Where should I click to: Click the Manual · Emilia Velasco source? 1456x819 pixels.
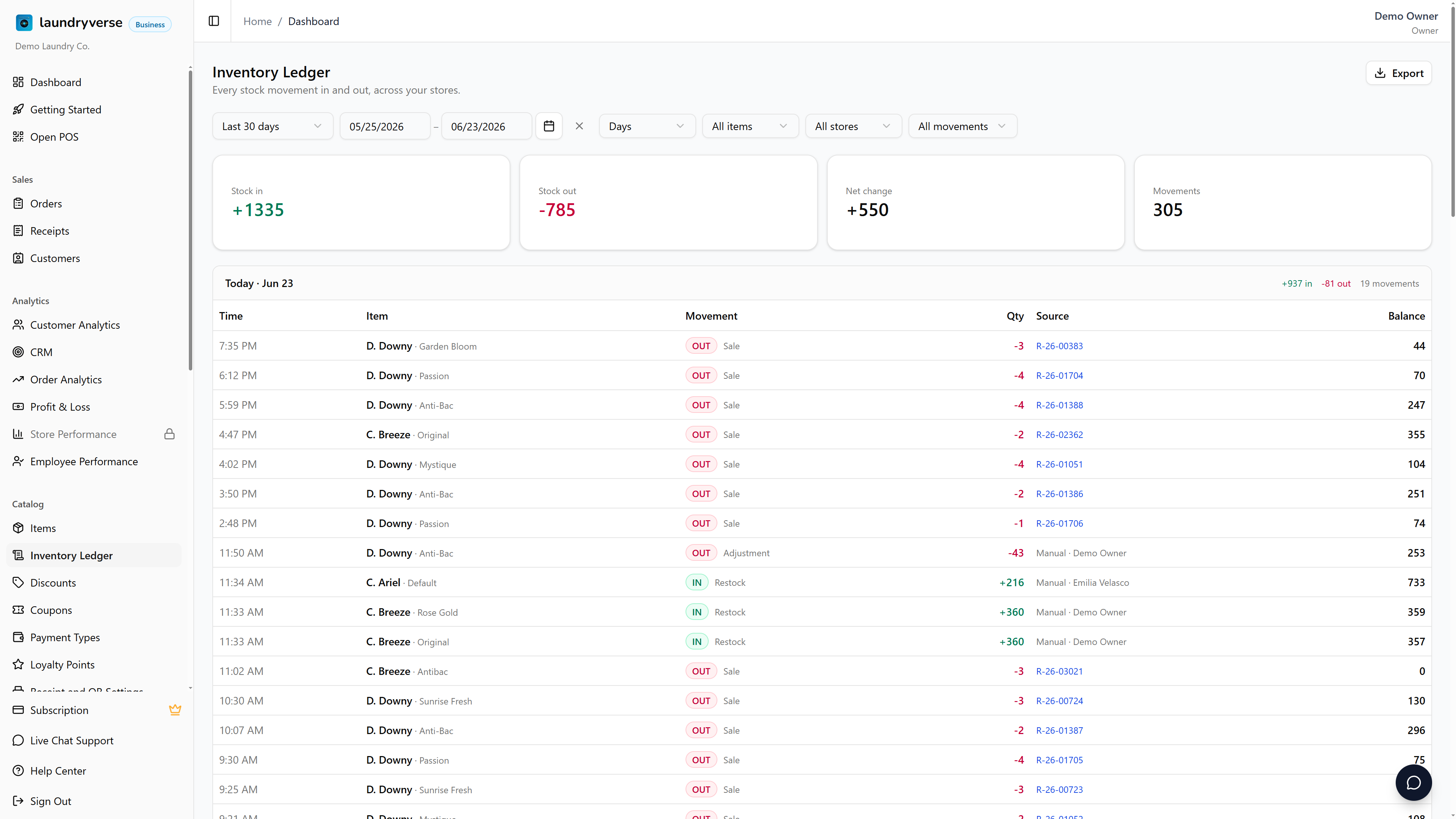(1083, 583)
